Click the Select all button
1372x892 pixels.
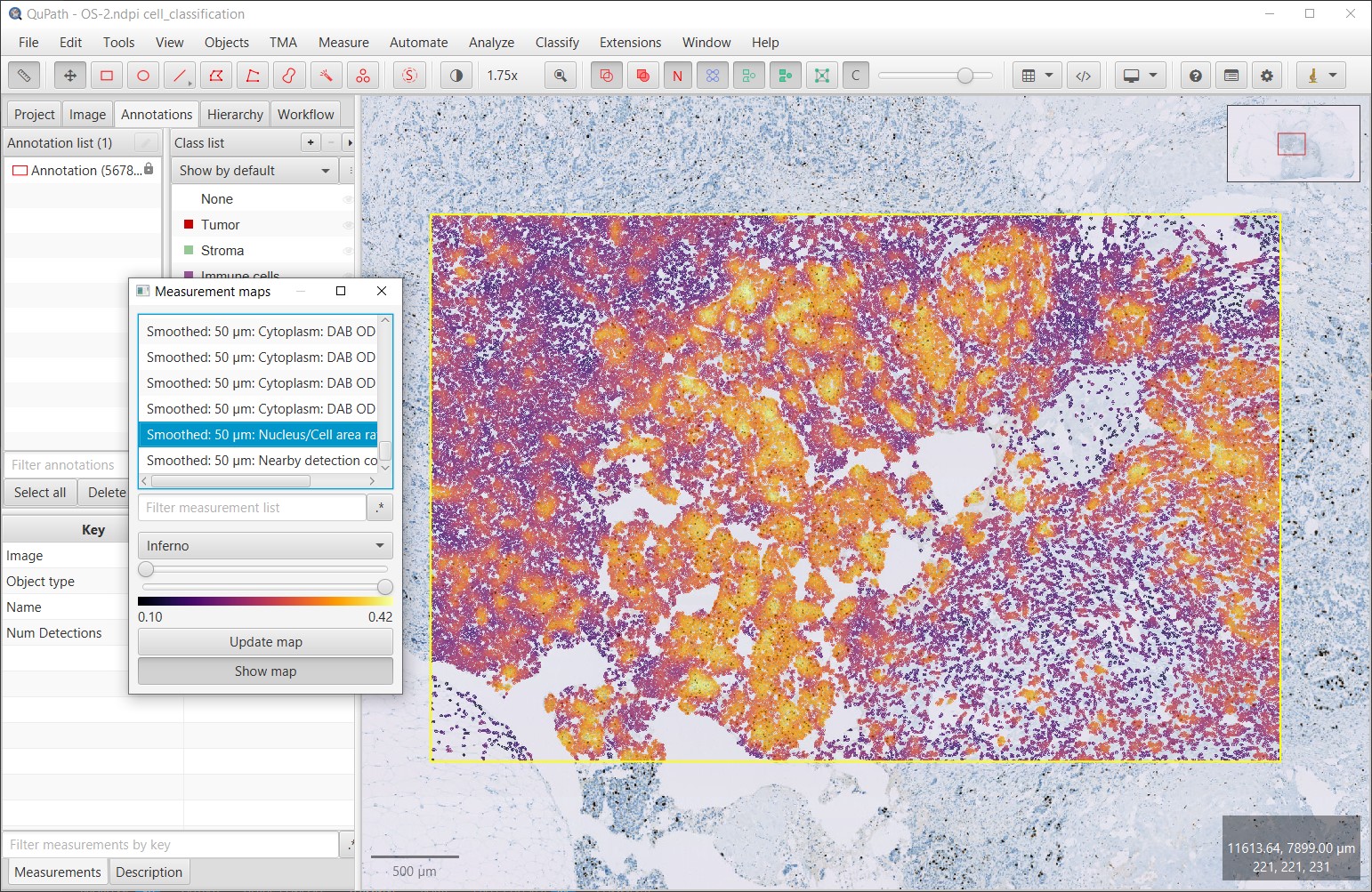(x=40, y=493)
